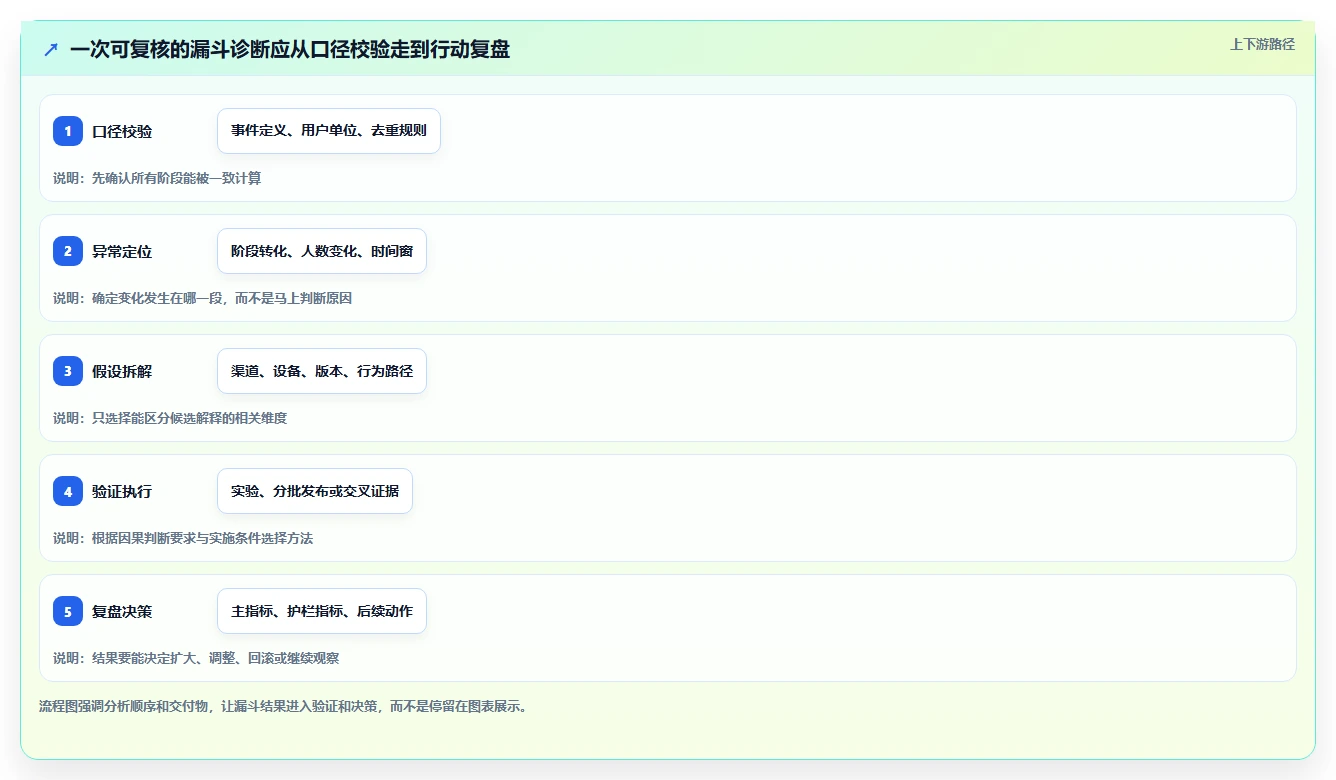Click the heading 一次可复核的漏斗诊断应从口径校验走到行动复盘
The width and height of the screenshot is (1336, 780).
pos(290,49)
